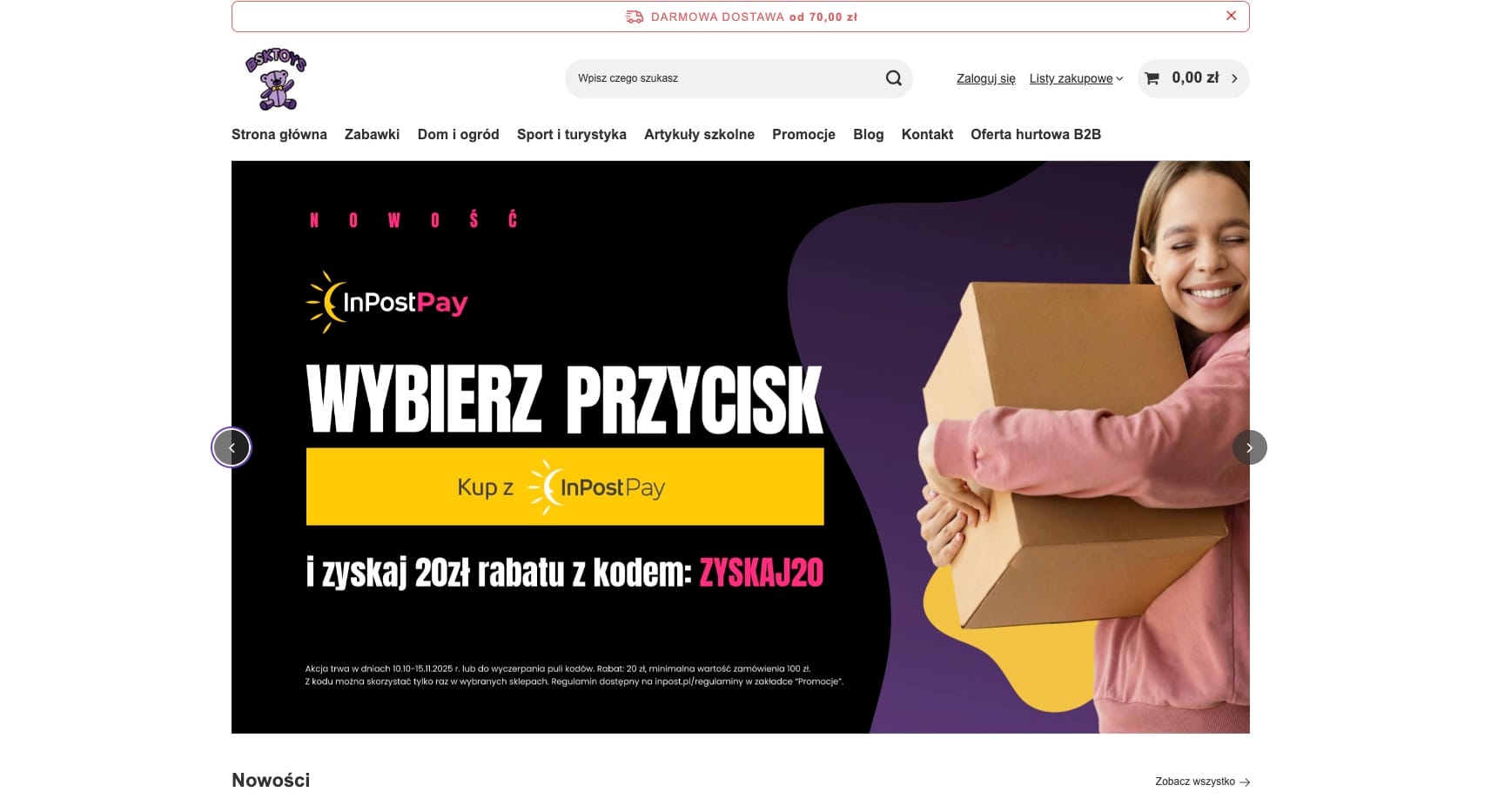Image resolution: width=1491 pixels, height=812 pixels.
Task: Click the Kup z InPost Pay yellow button
Action: [x=565, y=487]
